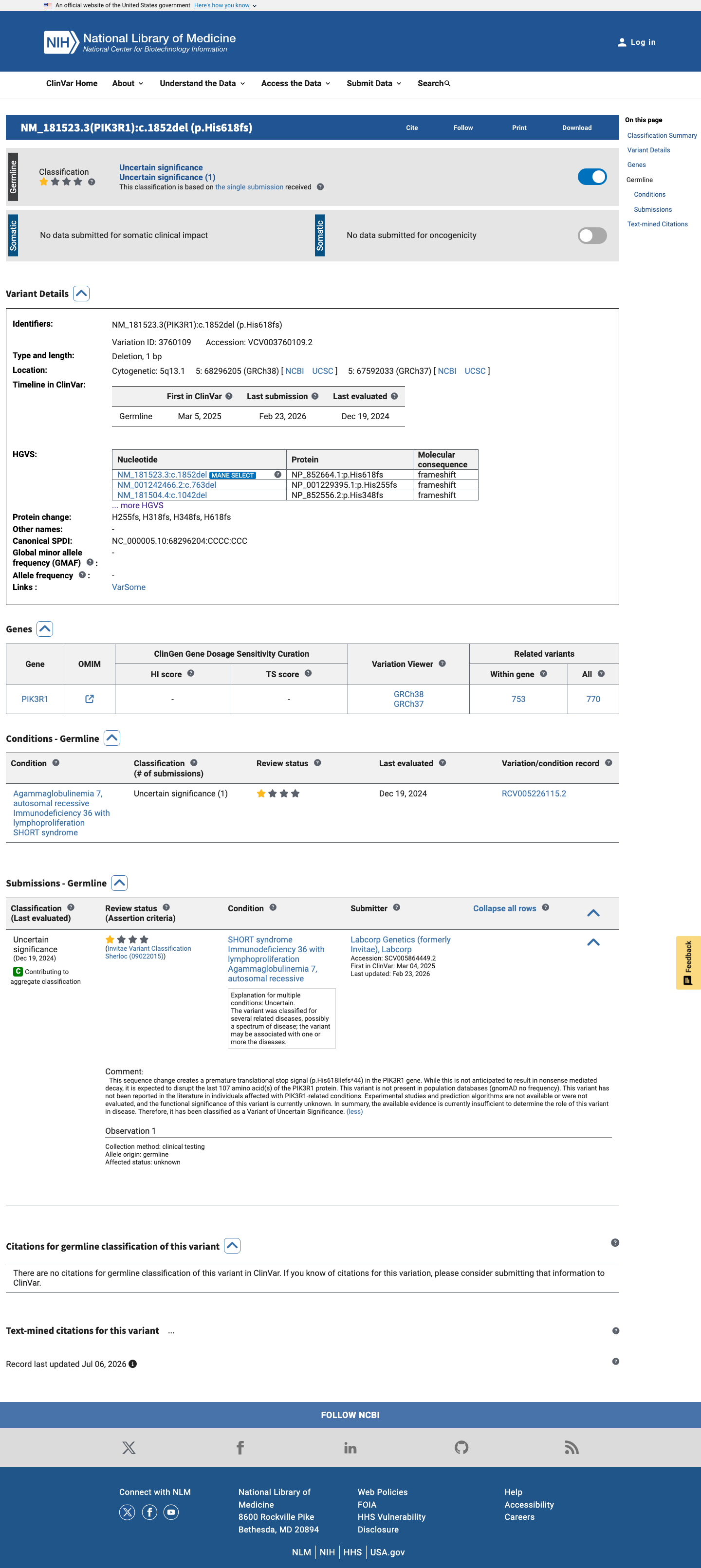Expand 'Here's how you know' banner
This screenshot has width=701, height=1568.
pos(225,5)
